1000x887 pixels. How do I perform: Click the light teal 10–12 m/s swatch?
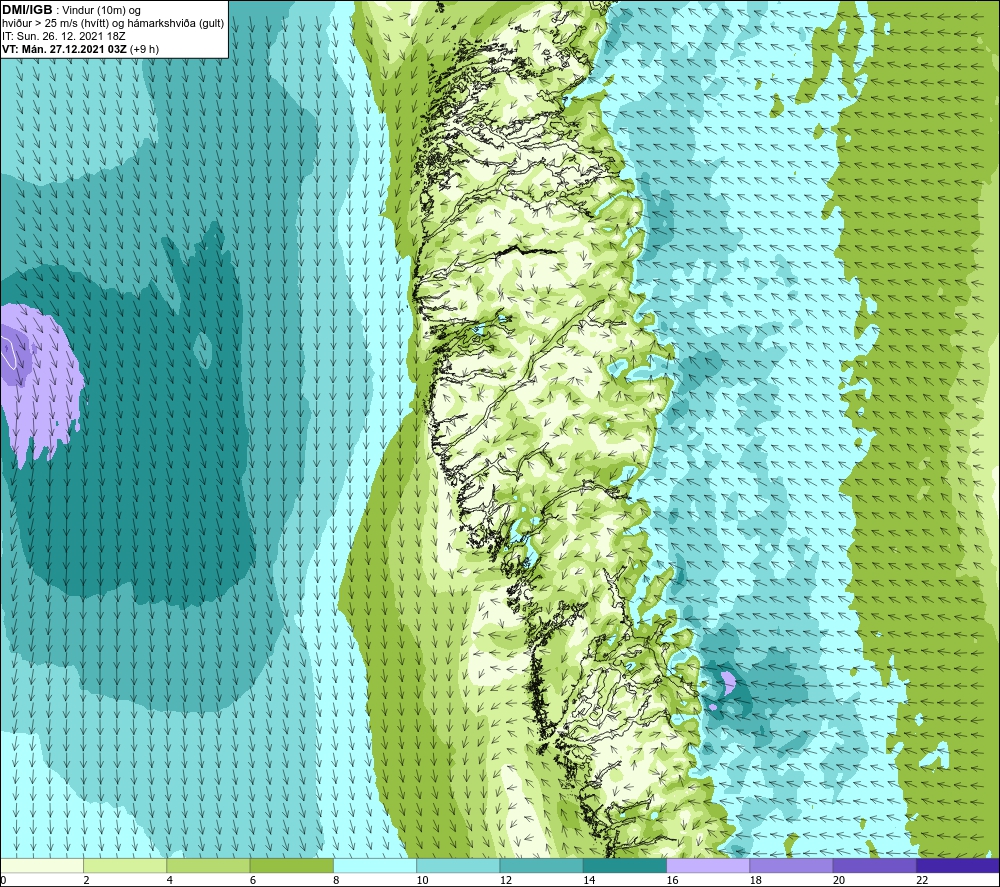pyautogui.click(x=458, y=865)
